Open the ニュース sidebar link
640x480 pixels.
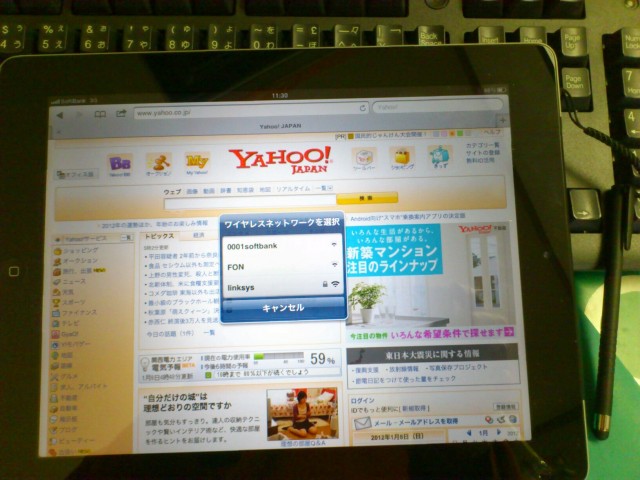[74, 282]
